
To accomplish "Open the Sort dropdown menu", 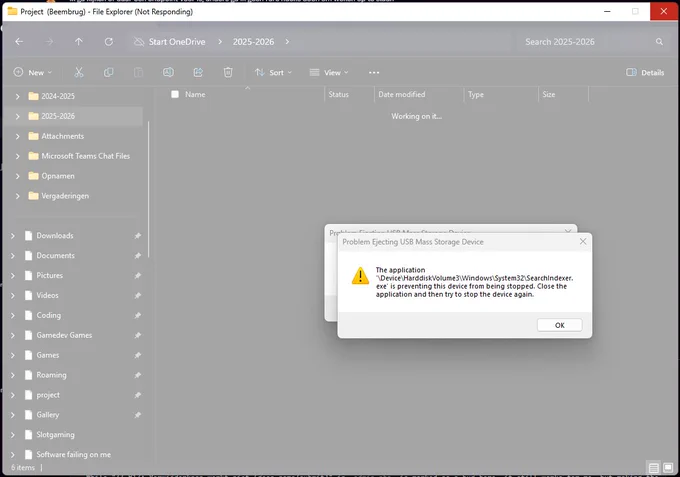I will (x=273, y=72).
